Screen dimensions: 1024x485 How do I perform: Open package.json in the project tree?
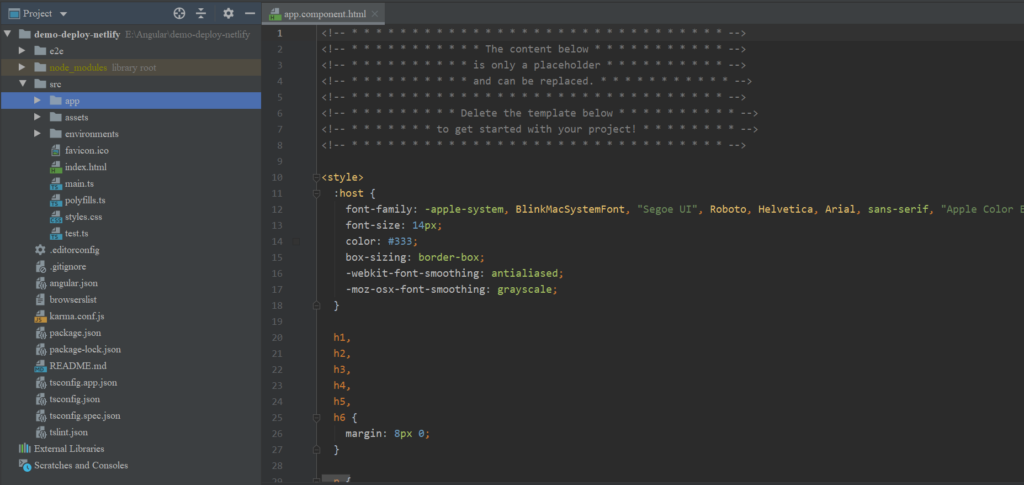pos(74,332)
